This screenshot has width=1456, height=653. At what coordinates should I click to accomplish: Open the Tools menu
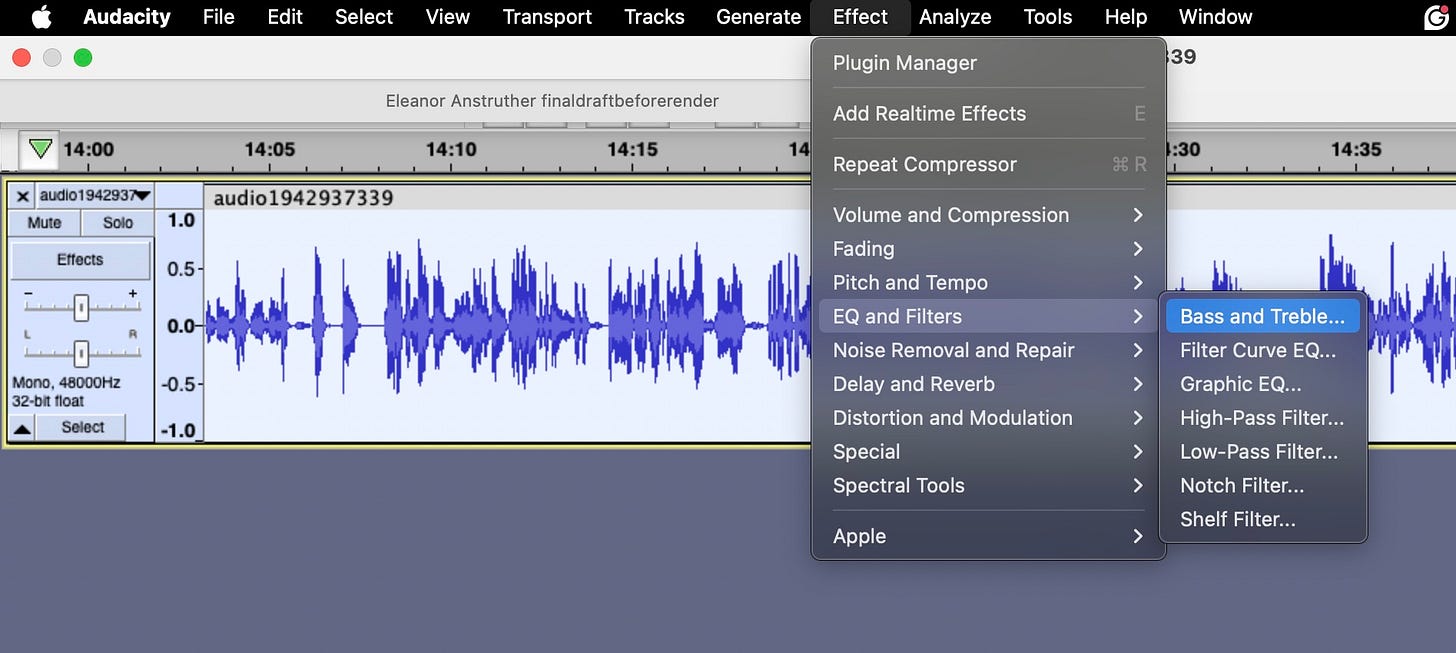point(1048,17)
